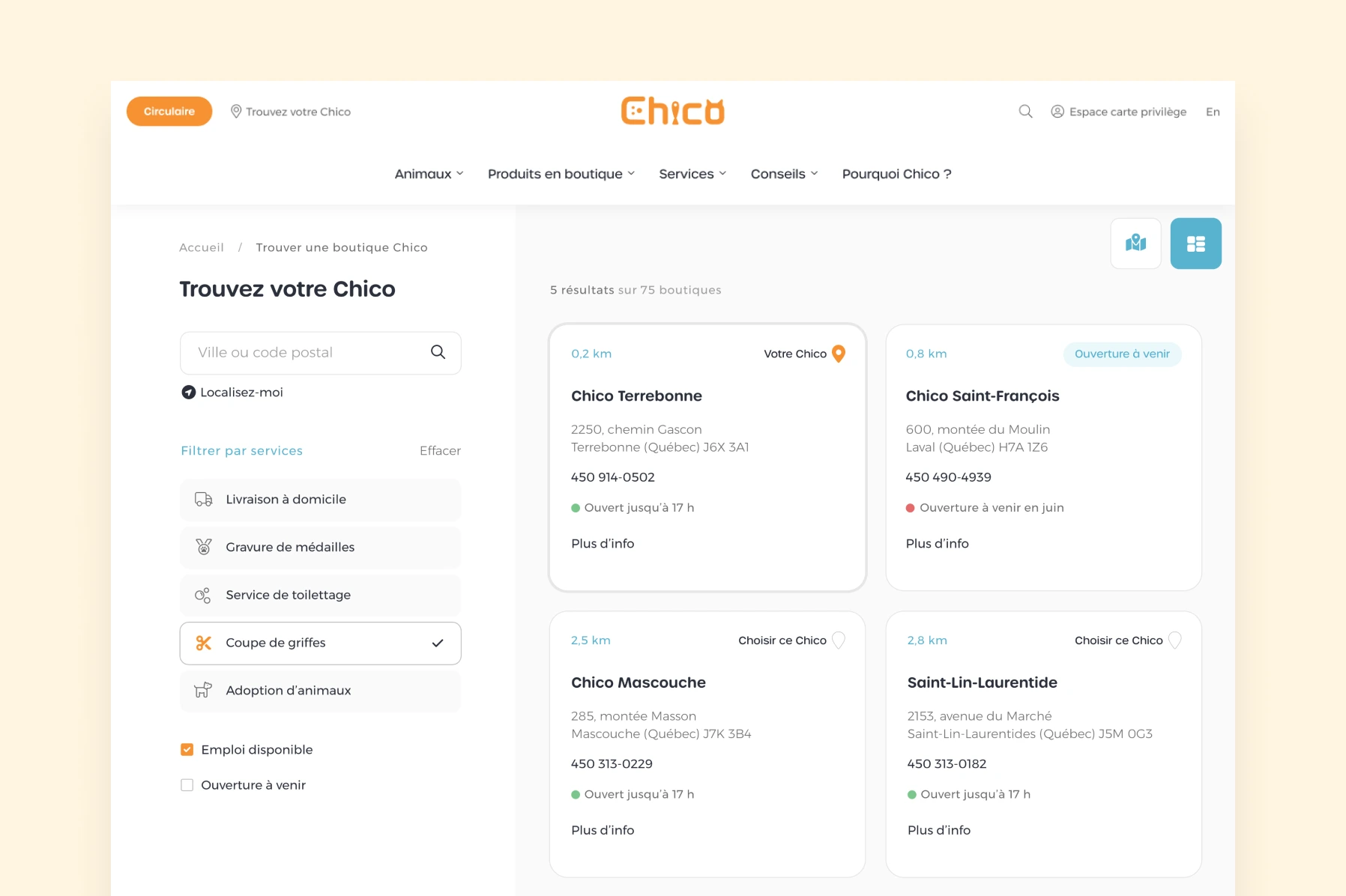Click the grooming bubbles icon
The height and width of the screenshot is (896, 1346).
[x=203, y=595]
